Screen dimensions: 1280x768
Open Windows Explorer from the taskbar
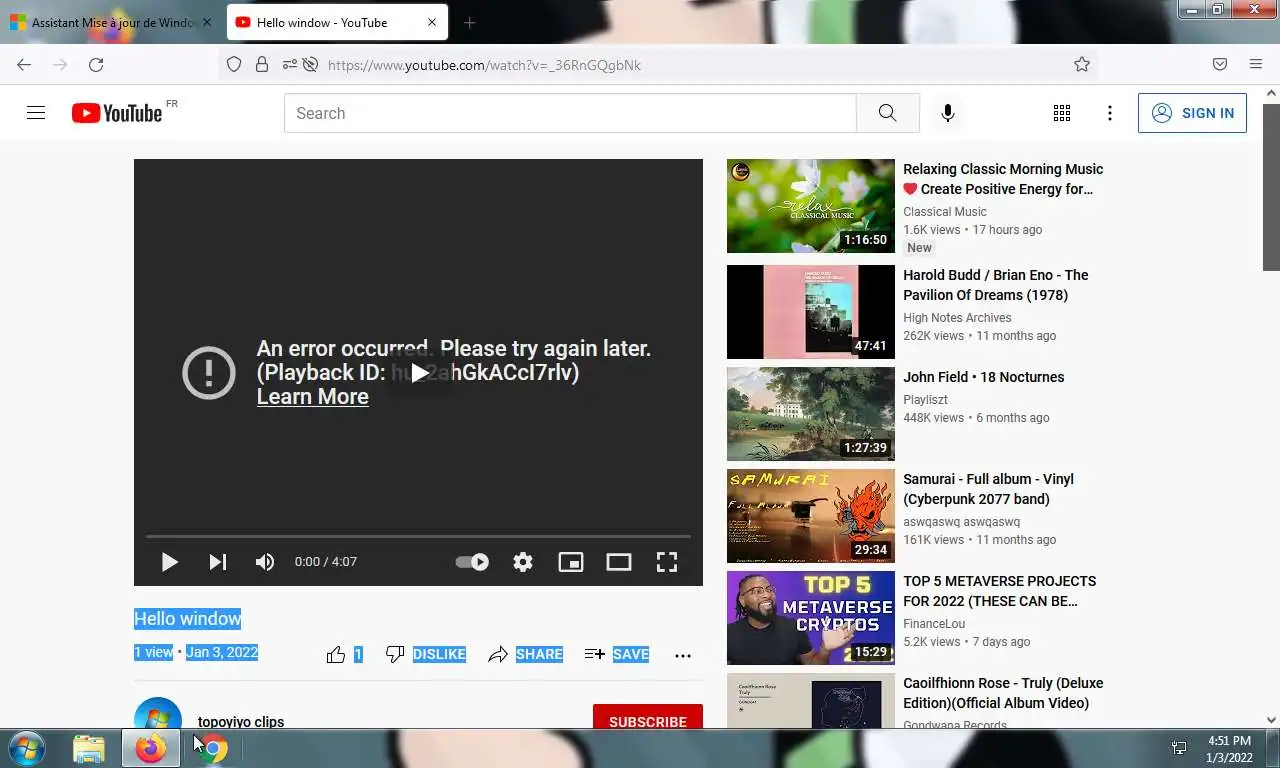pyautogui.click(x=89, y=748)
